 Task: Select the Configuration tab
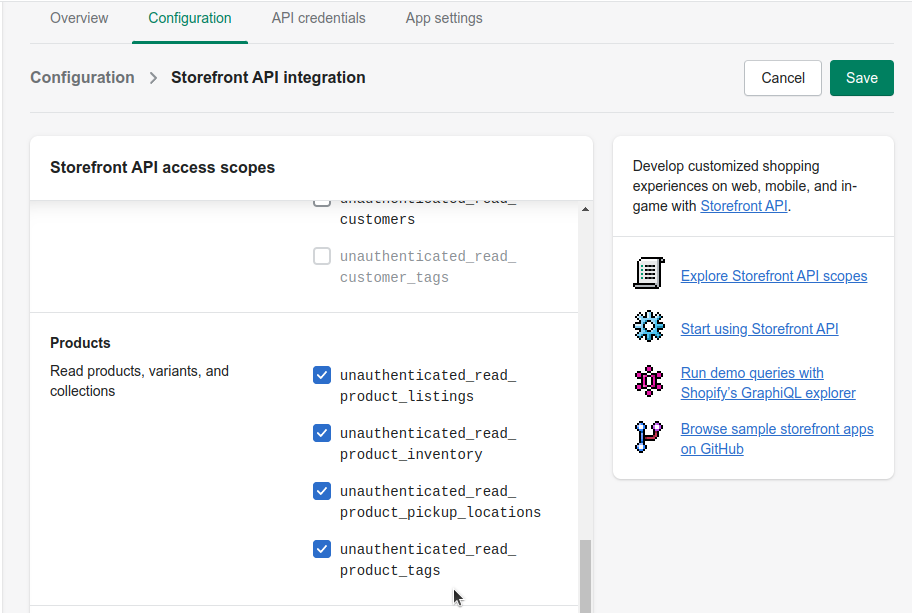coord(190,18)
